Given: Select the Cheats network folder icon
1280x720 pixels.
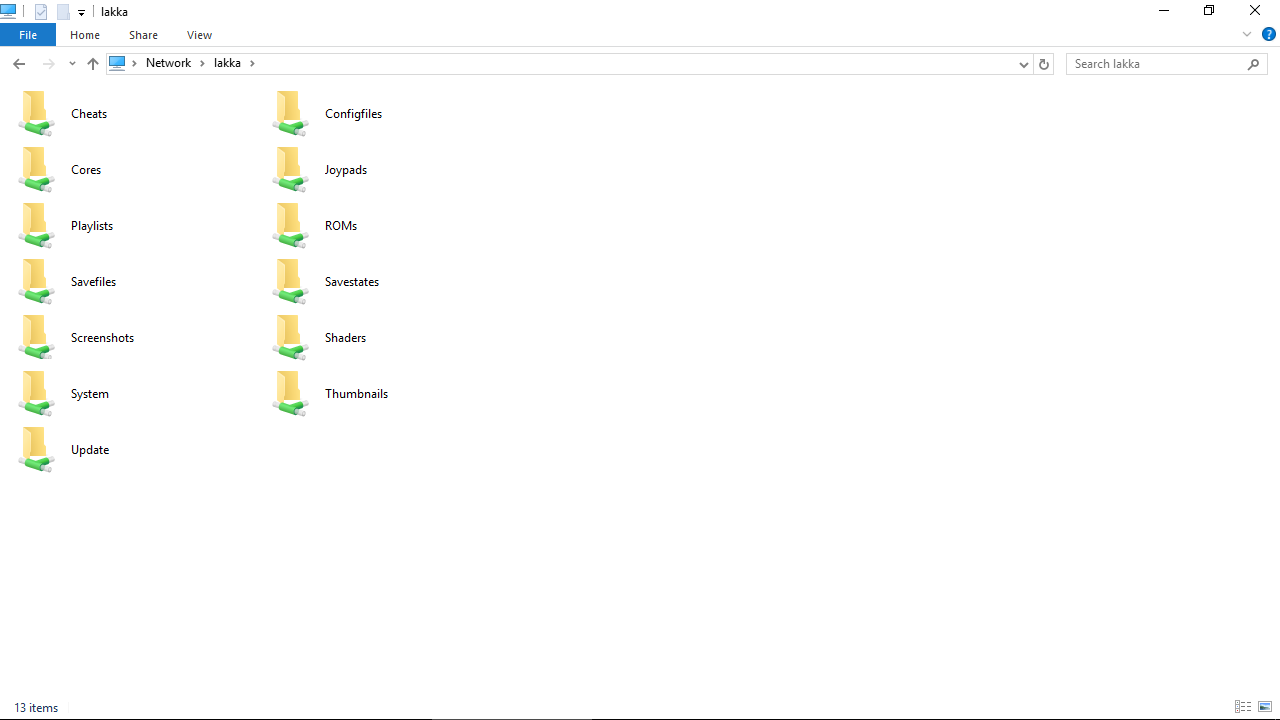Looking at the screenshot, I should 36,114.
